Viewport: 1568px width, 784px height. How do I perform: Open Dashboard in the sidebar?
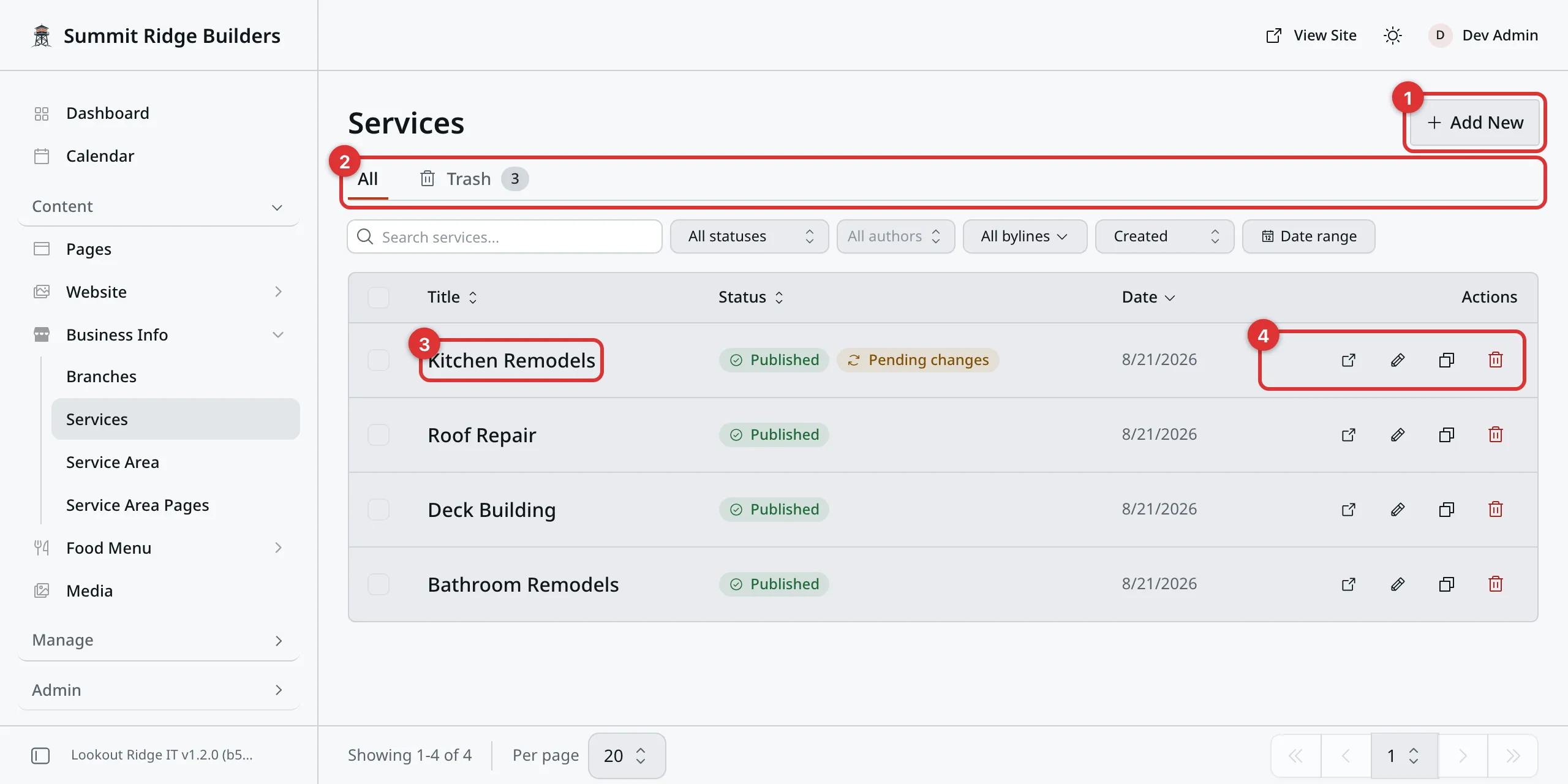click(x=158, y=113)
